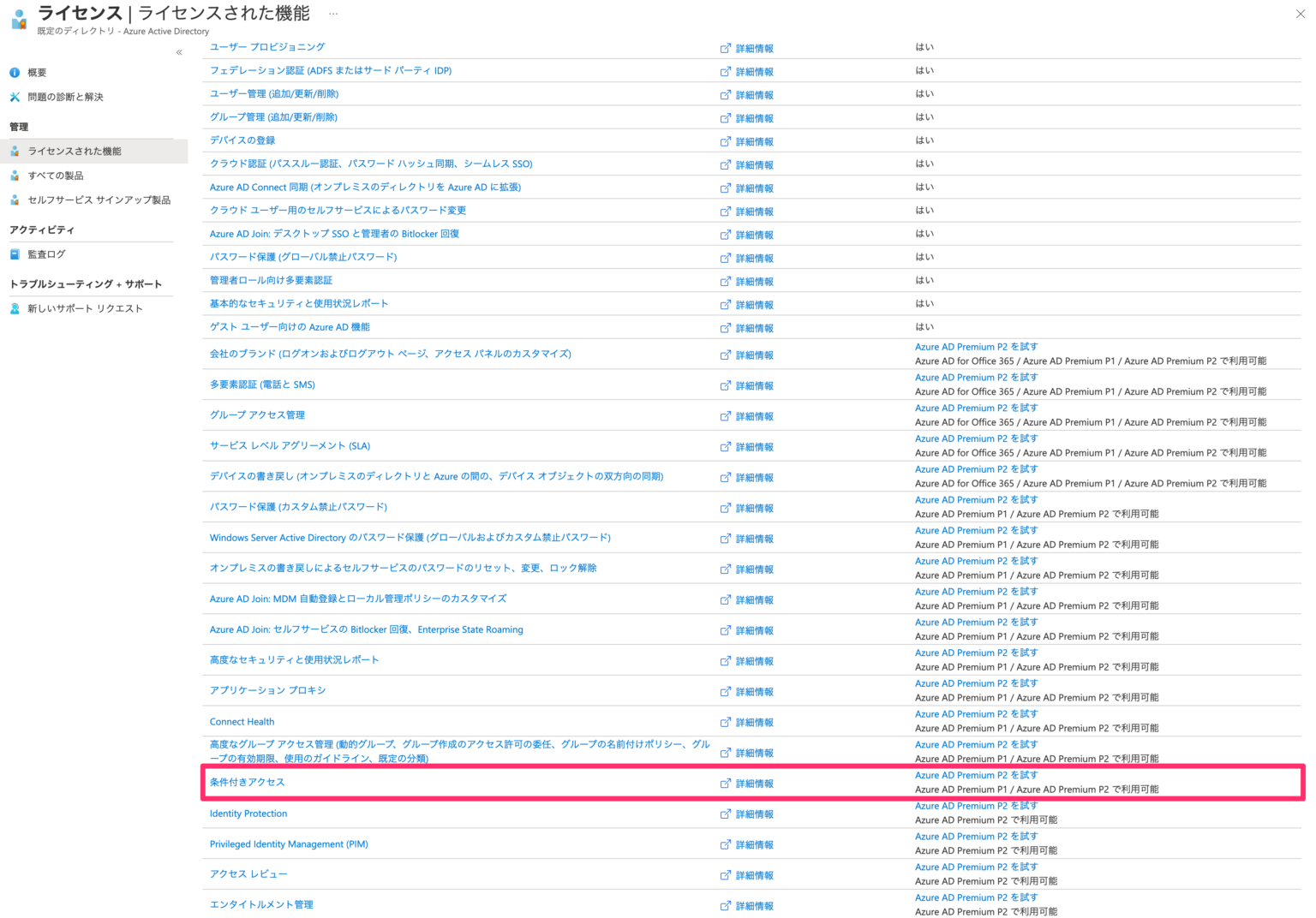
Task: Click 詳細情報 next to 条件付きアクセス
Action: click(753, 783)
